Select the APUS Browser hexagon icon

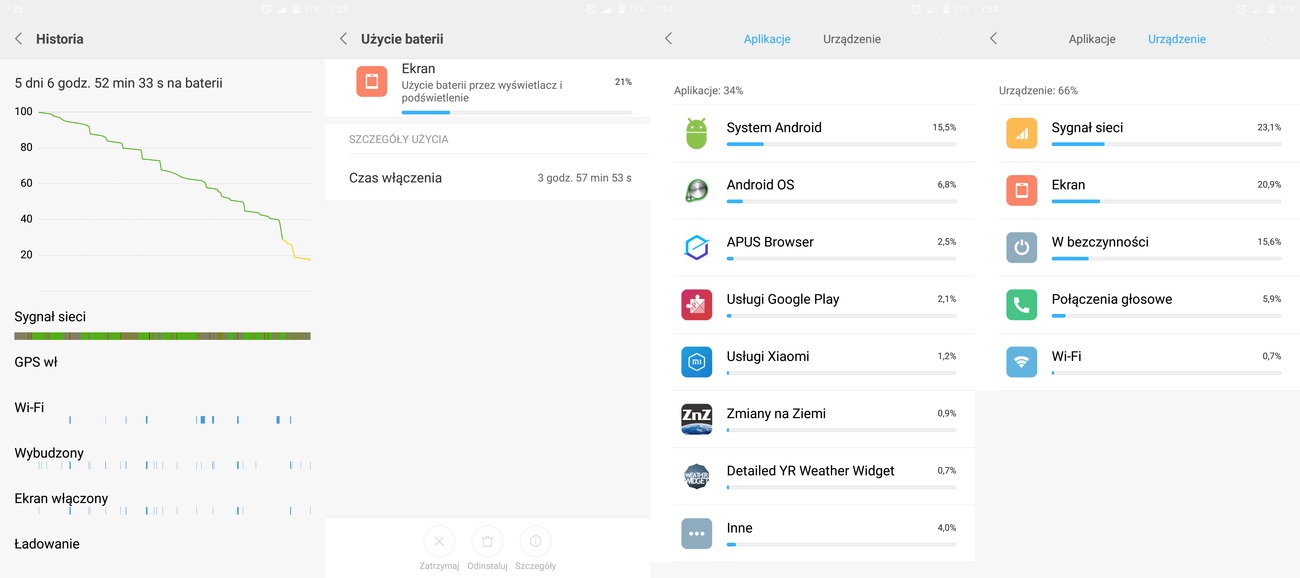click(696, 248)
